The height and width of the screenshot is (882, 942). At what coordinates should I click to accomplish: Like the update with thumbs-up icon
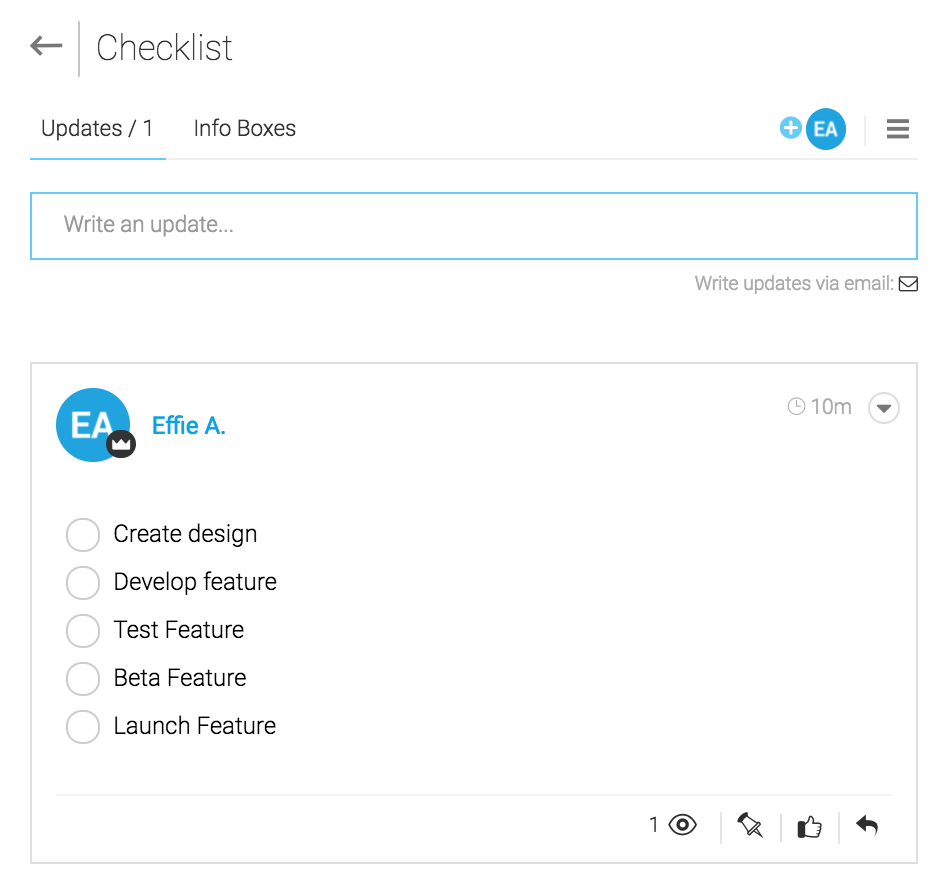click(x=809, y=827)
